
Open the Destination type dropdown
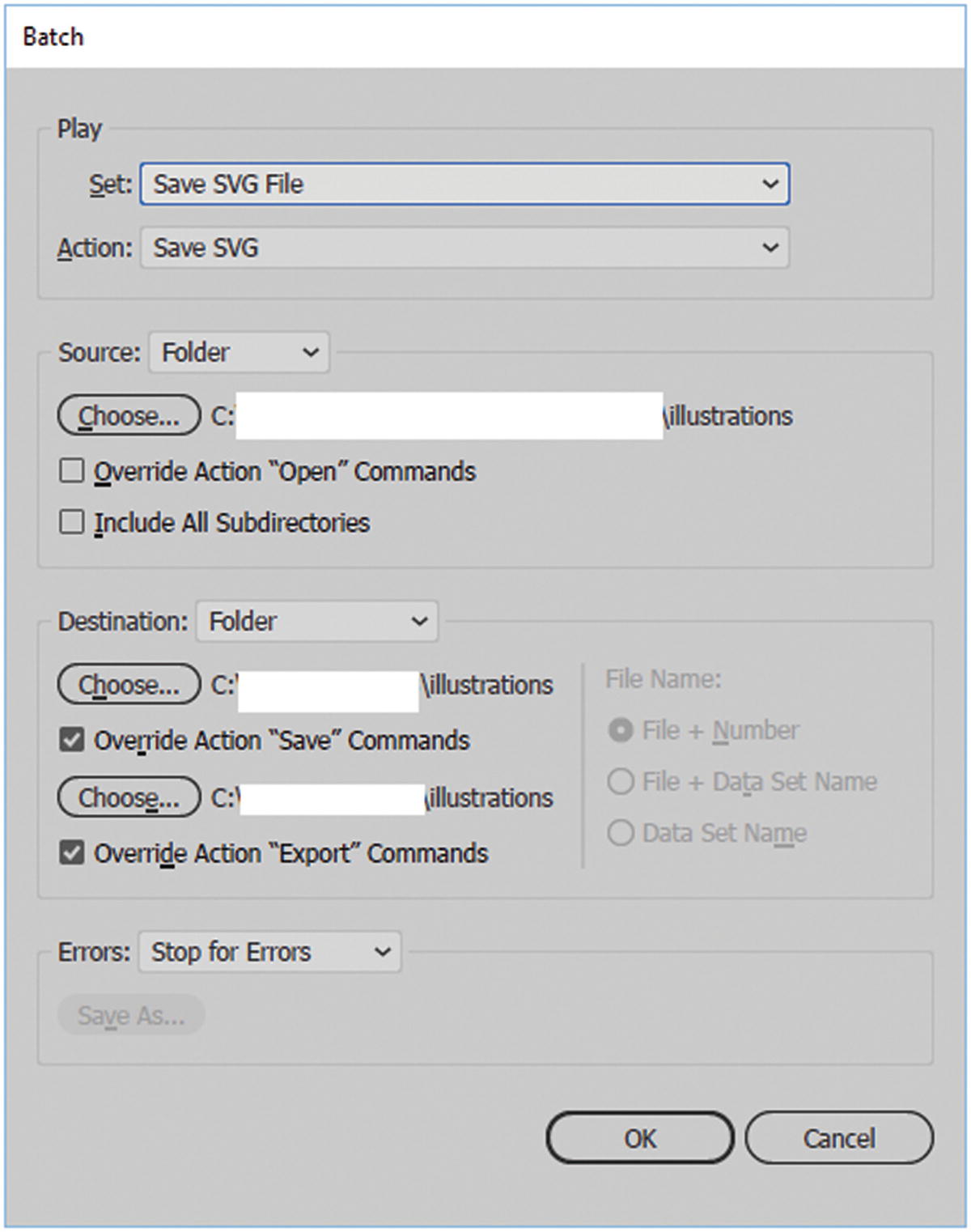point(316,622)
